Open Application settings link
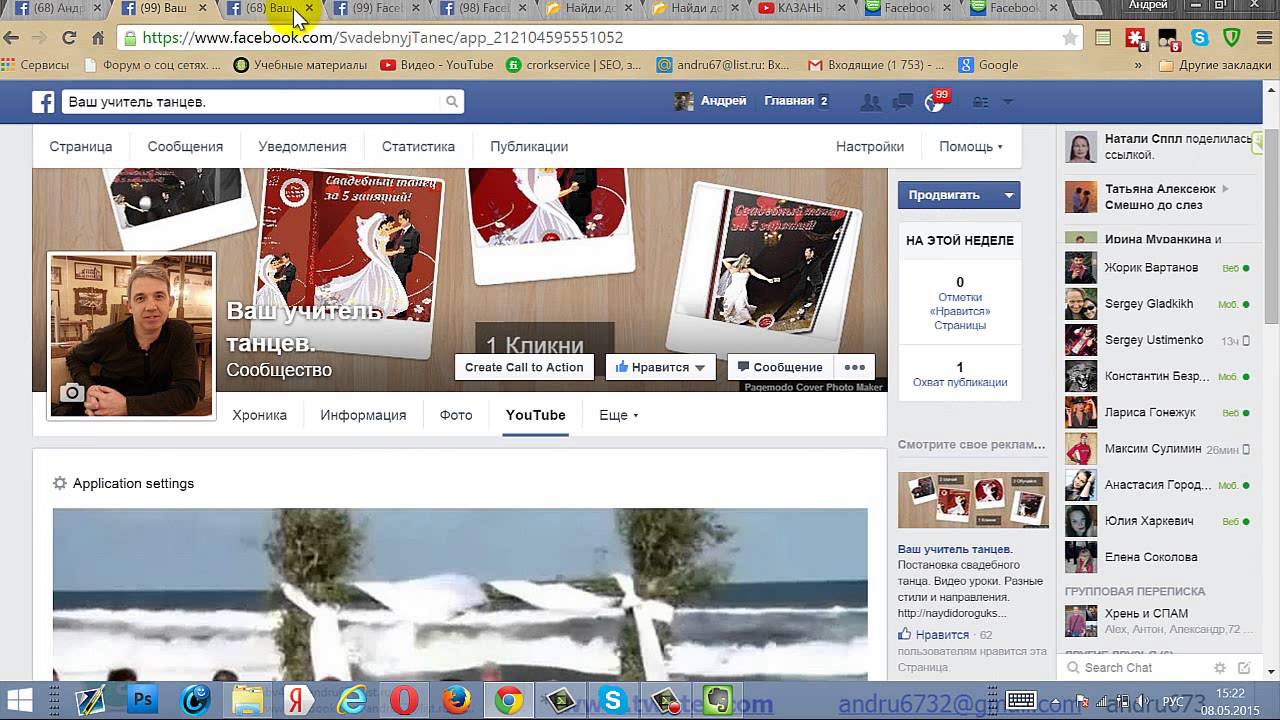Viewport: 1280px width, 720px height. pos(133,483)
